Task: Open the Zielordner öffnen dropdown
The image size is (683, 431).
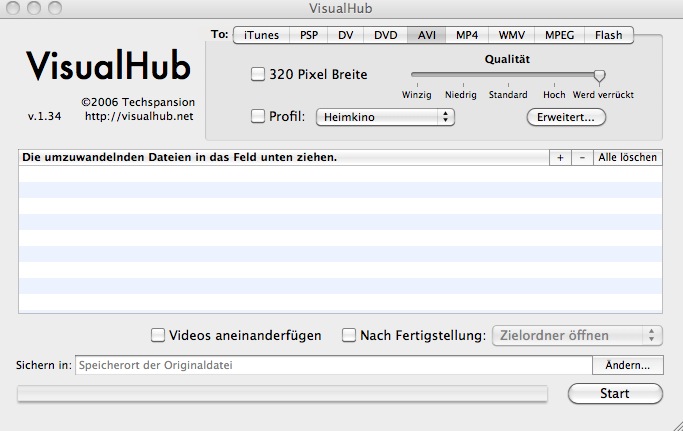Action: (577, 336)
